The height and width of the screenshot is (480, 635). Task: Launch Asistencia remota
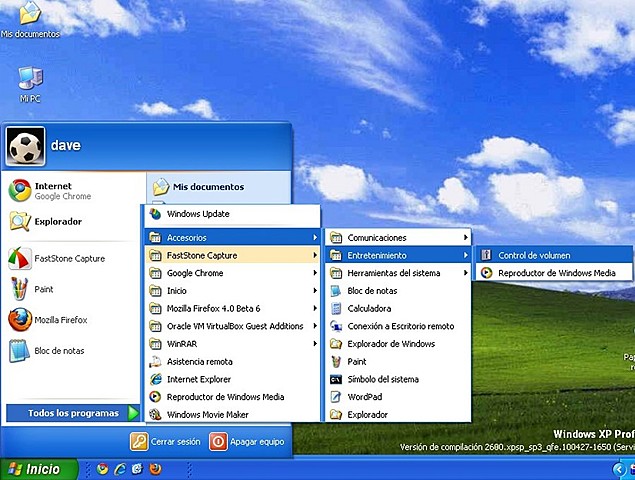click(x=232, y=362)
